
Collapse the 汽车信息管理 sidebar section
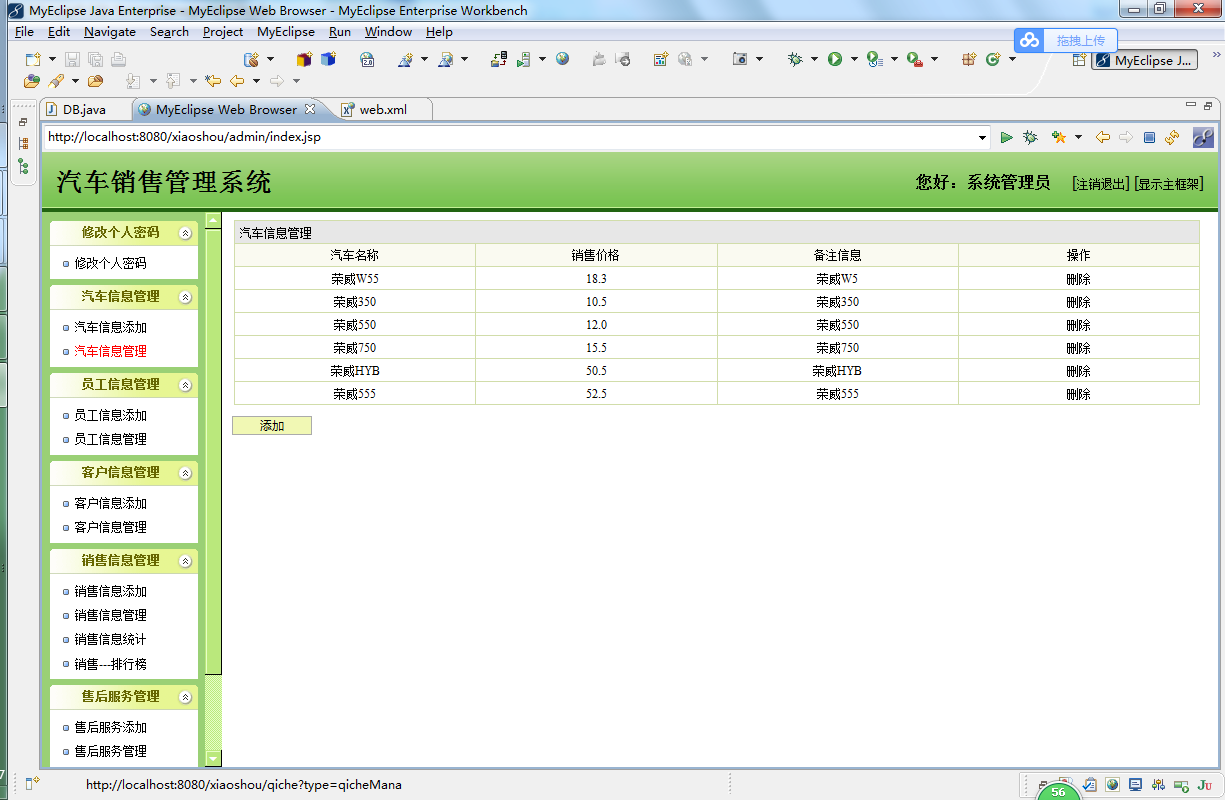[x=185, y=297]
